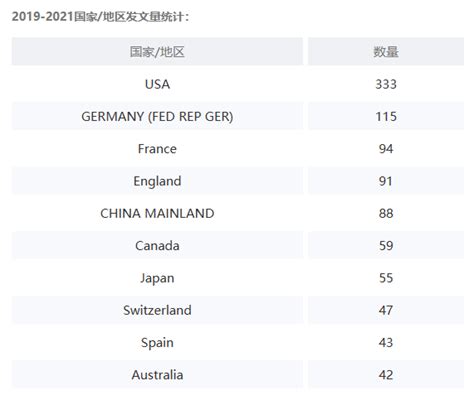Click the 国家/地区 column header
Viewport: 474px width, 400px height.
[x=157, y=52]
